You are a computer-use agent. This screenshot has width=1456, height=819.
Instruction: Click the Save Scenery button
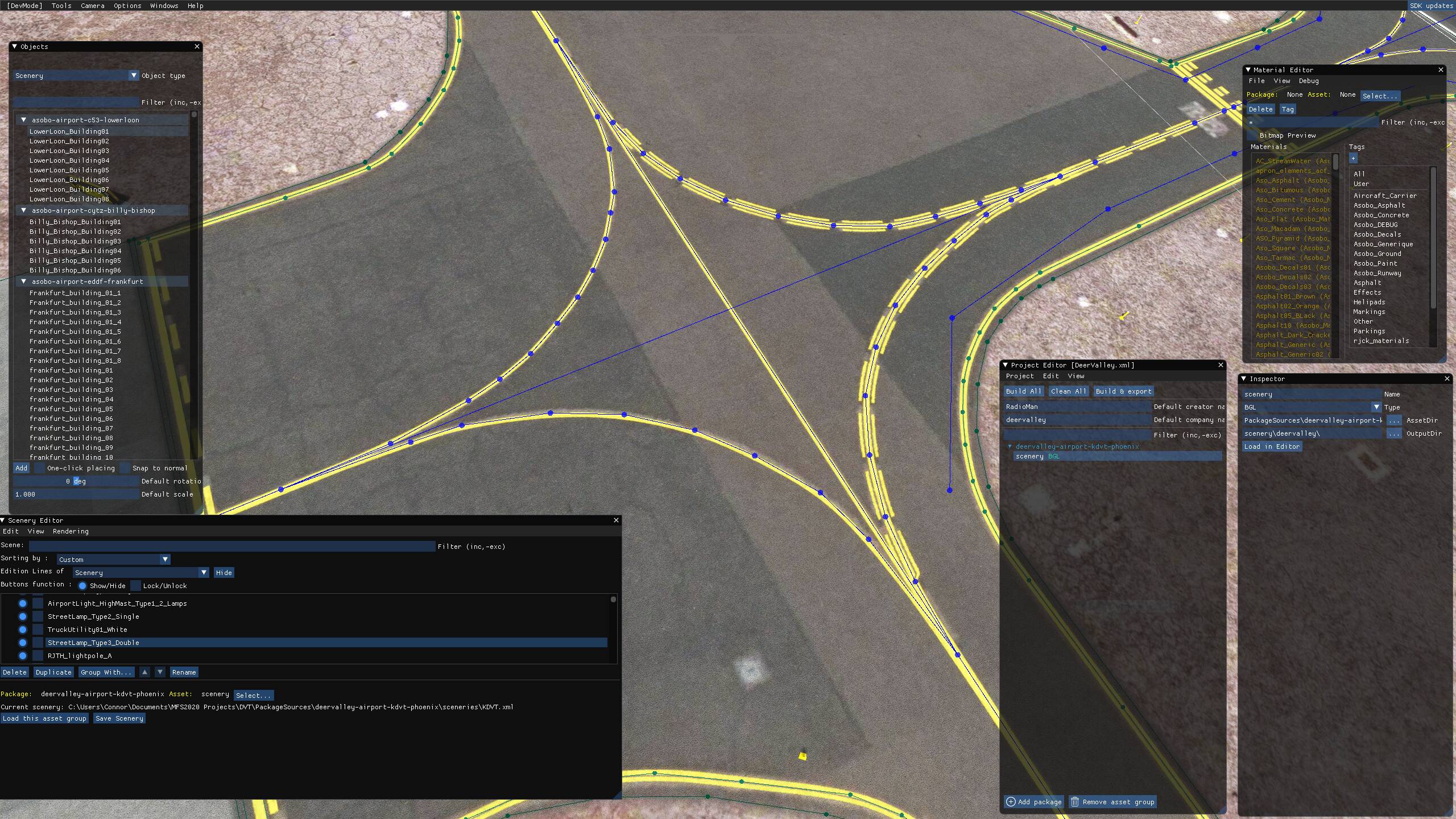[119, 719]
